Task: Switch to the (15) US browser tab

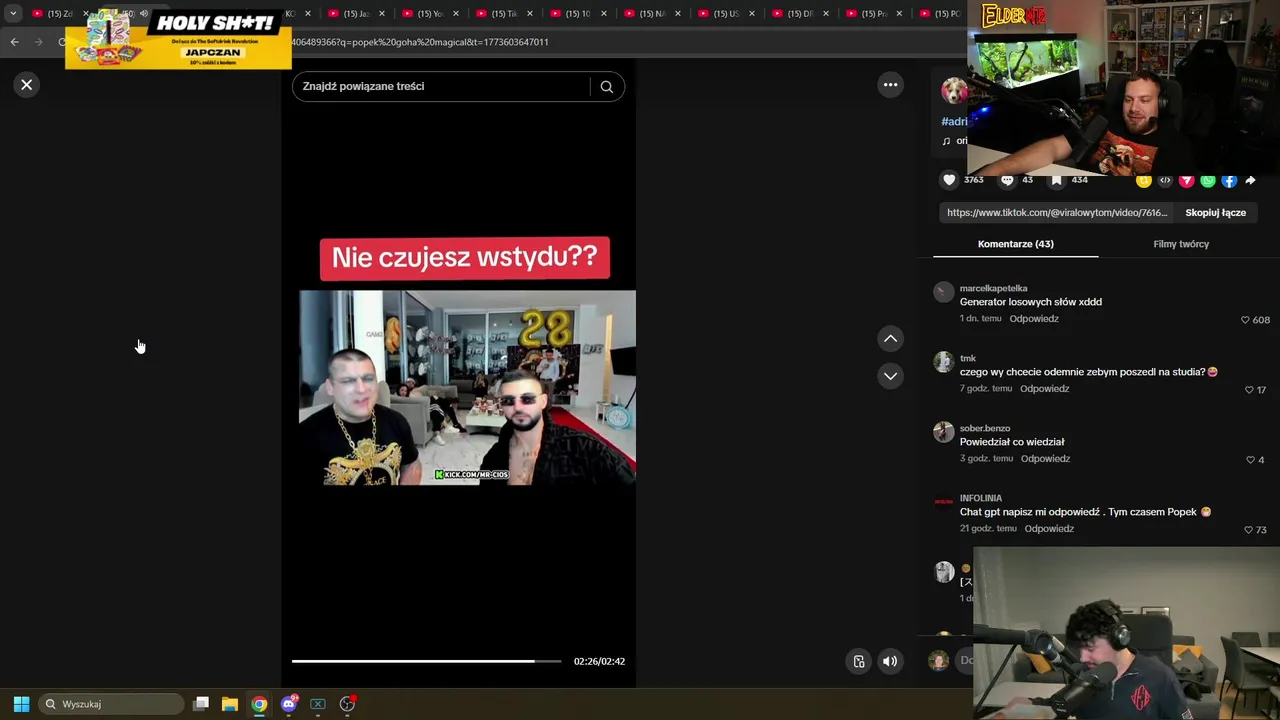Action: pos(726,14)
